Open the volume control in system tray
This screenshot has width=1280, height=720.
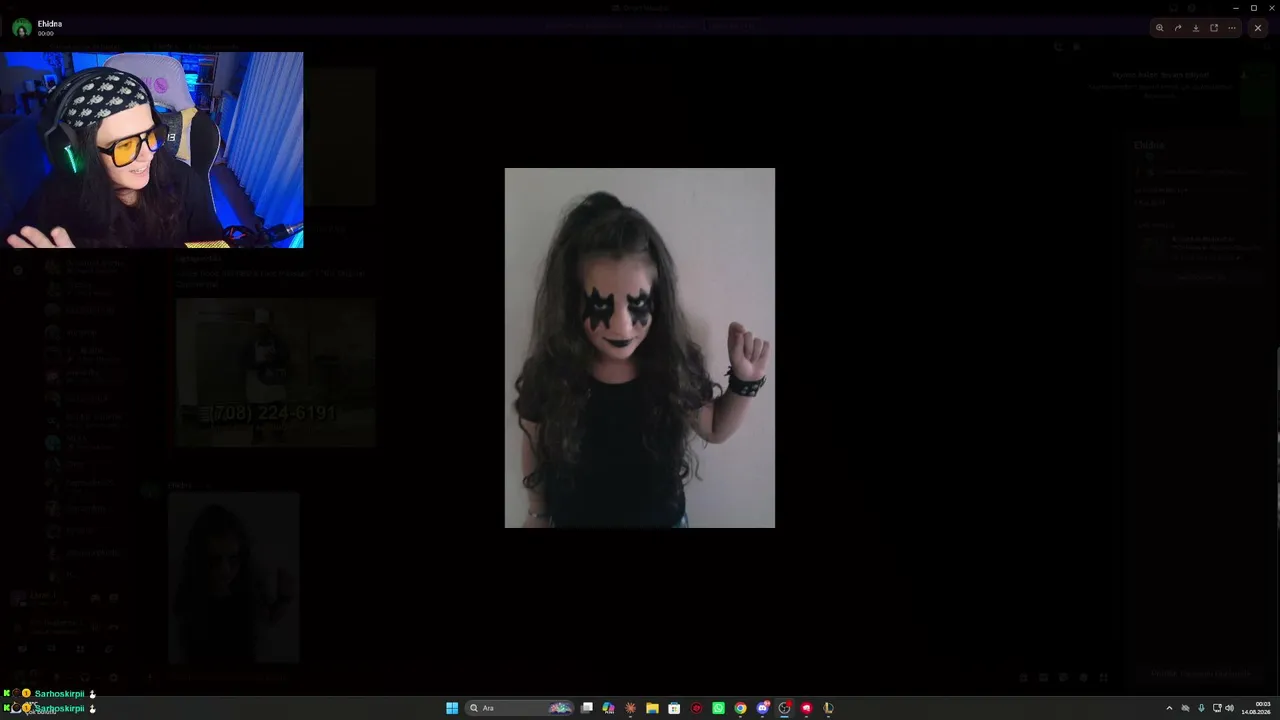click(x=1229, y=708)
